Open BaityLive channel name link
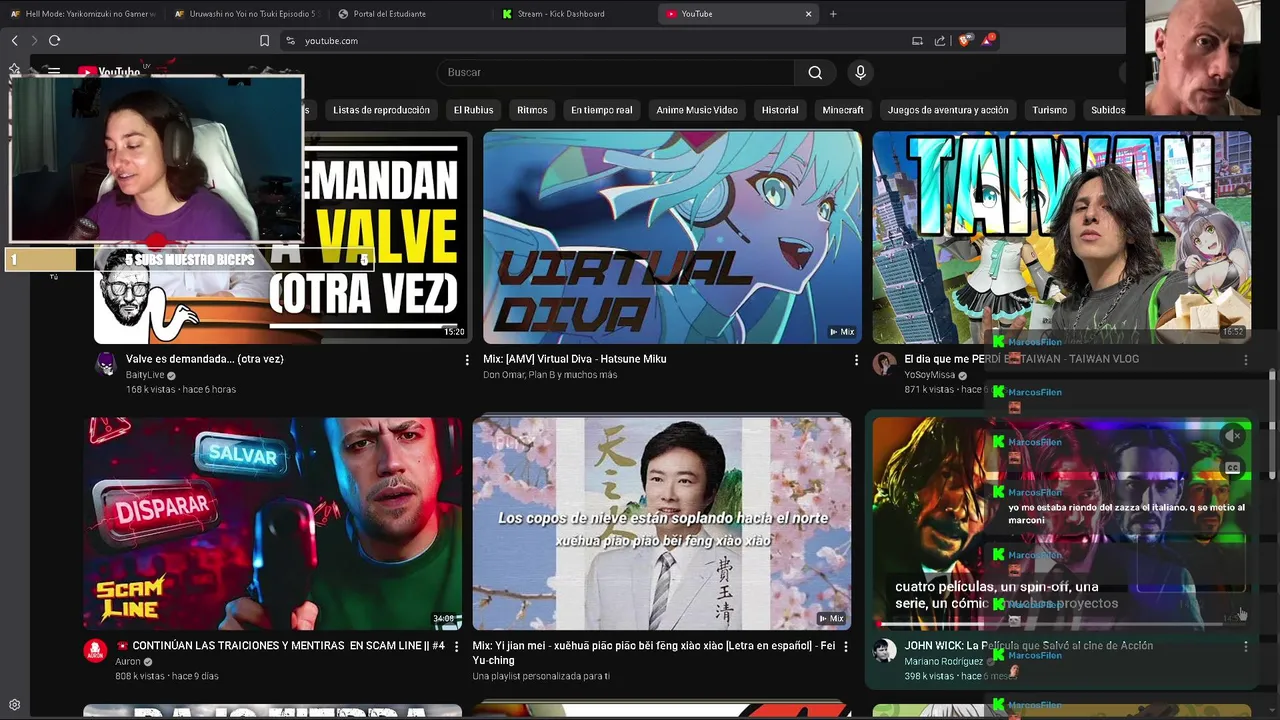 (145, 375)
